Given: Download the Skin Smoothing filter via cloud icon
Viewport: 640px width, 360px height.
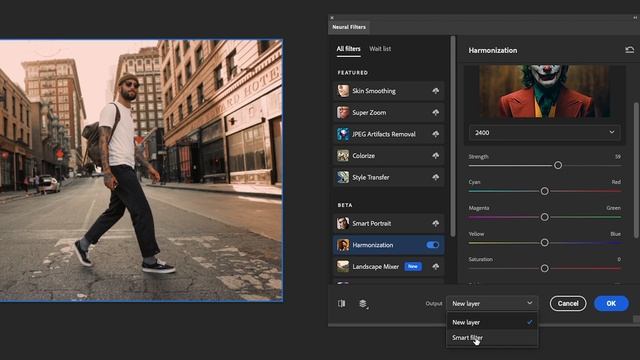Looking at the screenshot, I should tap(436, 91).
